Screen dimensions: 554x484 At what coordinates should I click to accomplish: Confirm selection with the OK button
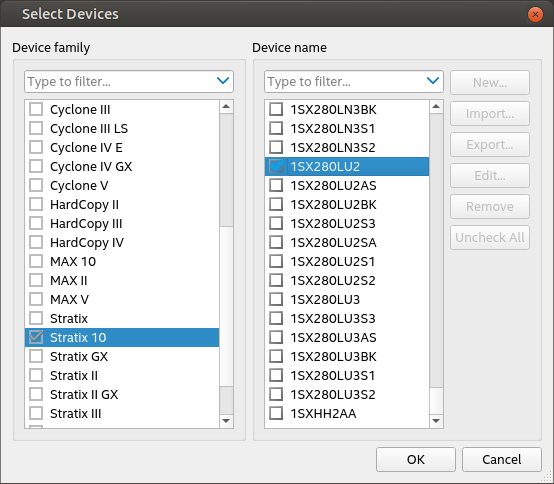tap(416, 459)
